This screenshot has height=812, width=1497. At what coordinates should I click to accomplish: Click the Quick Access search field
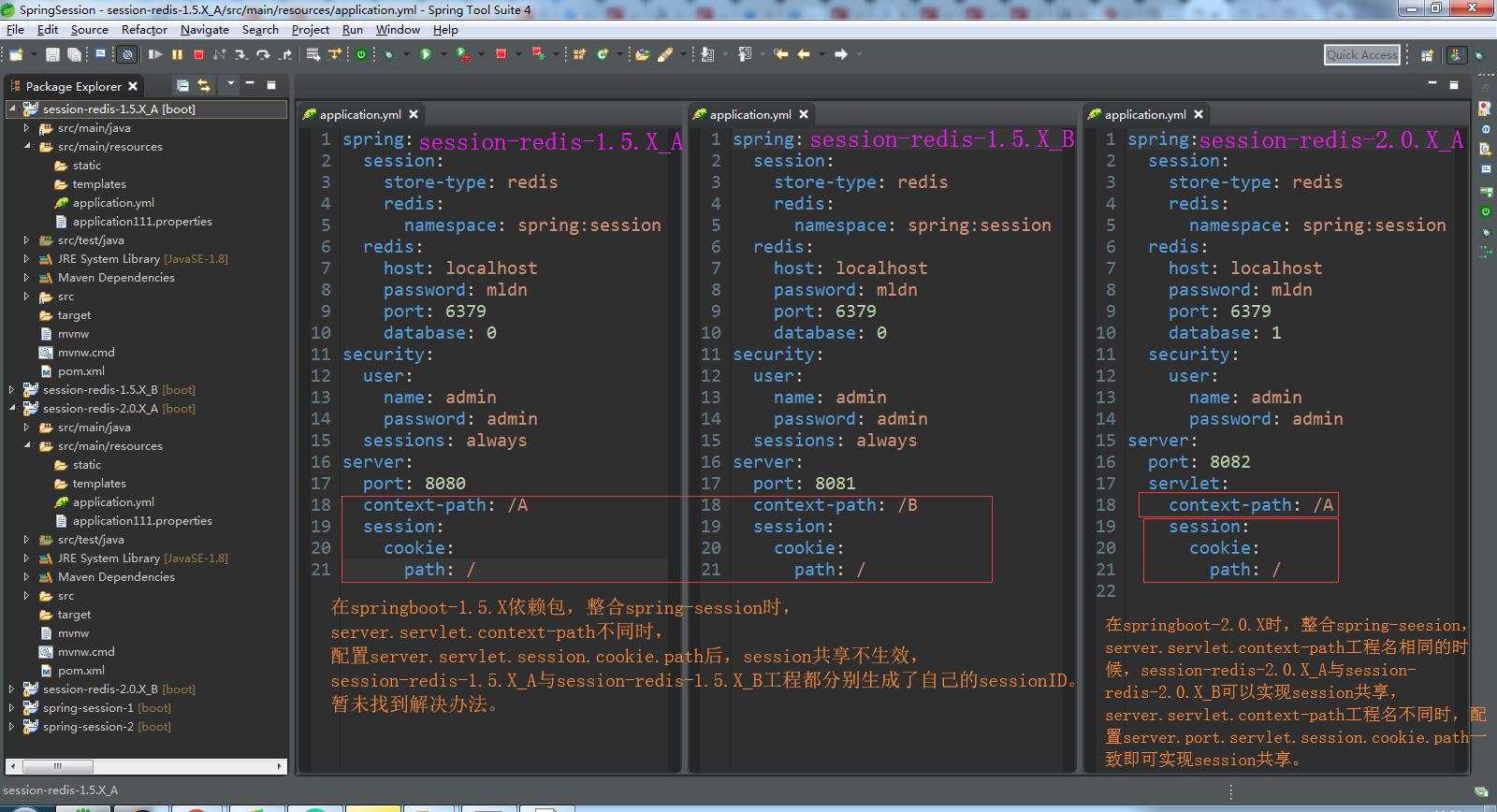pyautogui.click(x=1362, y=55)
